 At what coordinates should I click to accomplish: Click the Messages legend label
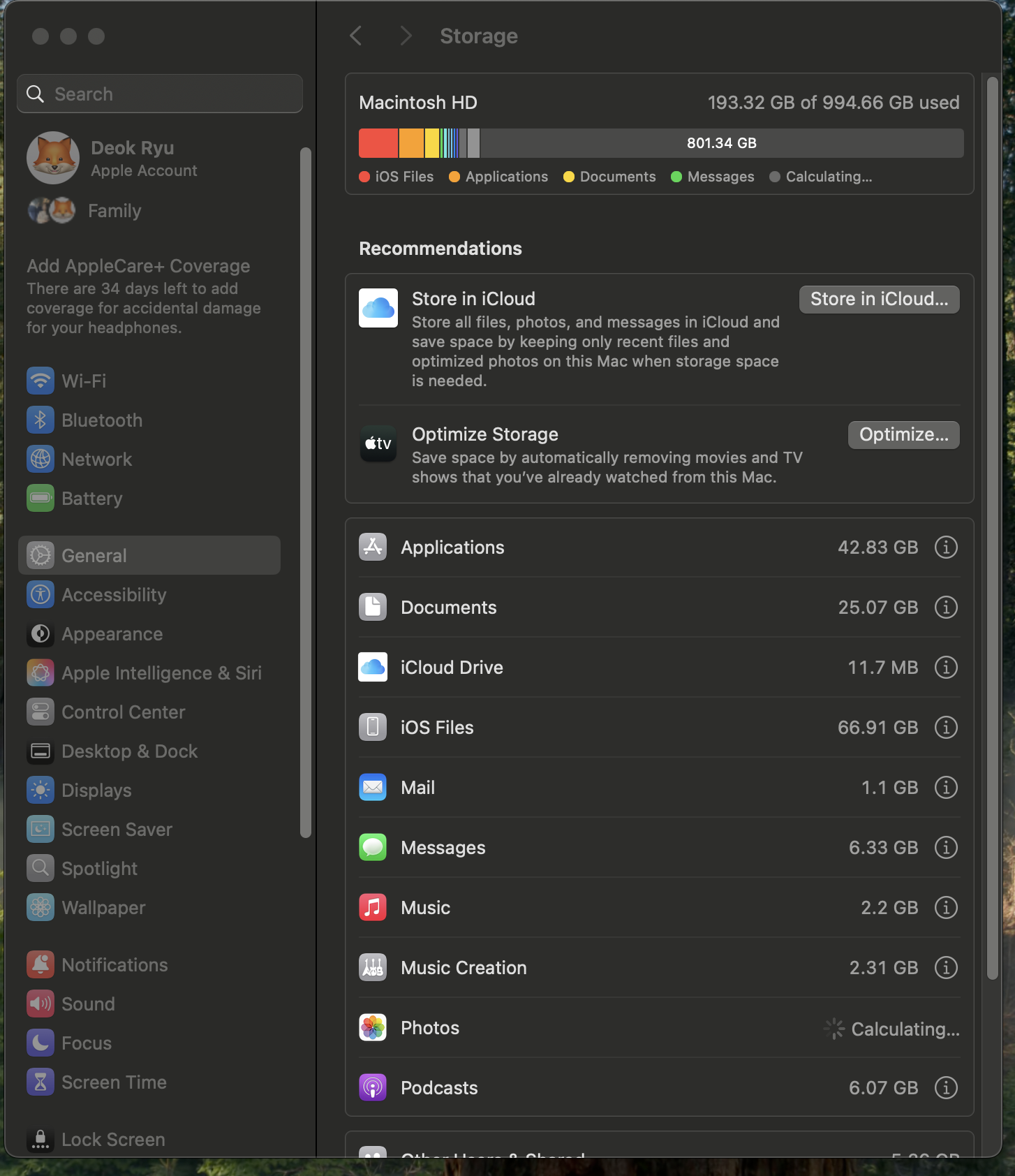(x=720, y=177)
